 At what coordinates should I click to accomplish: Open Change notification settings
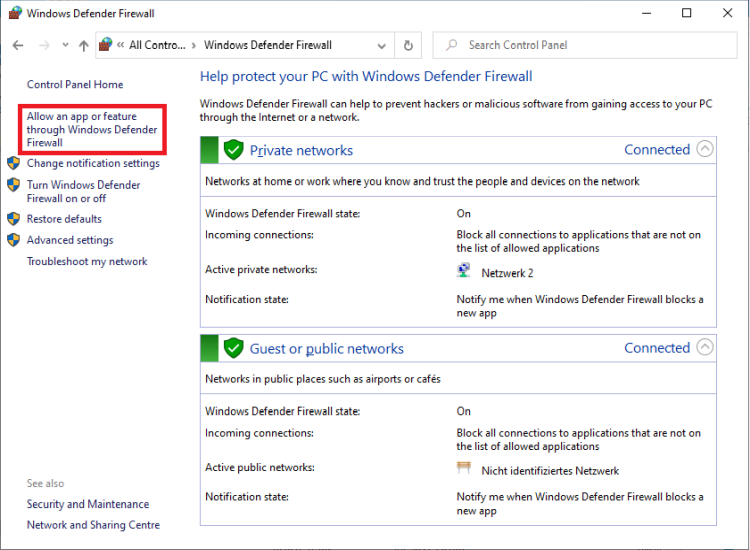coord(93,164)
